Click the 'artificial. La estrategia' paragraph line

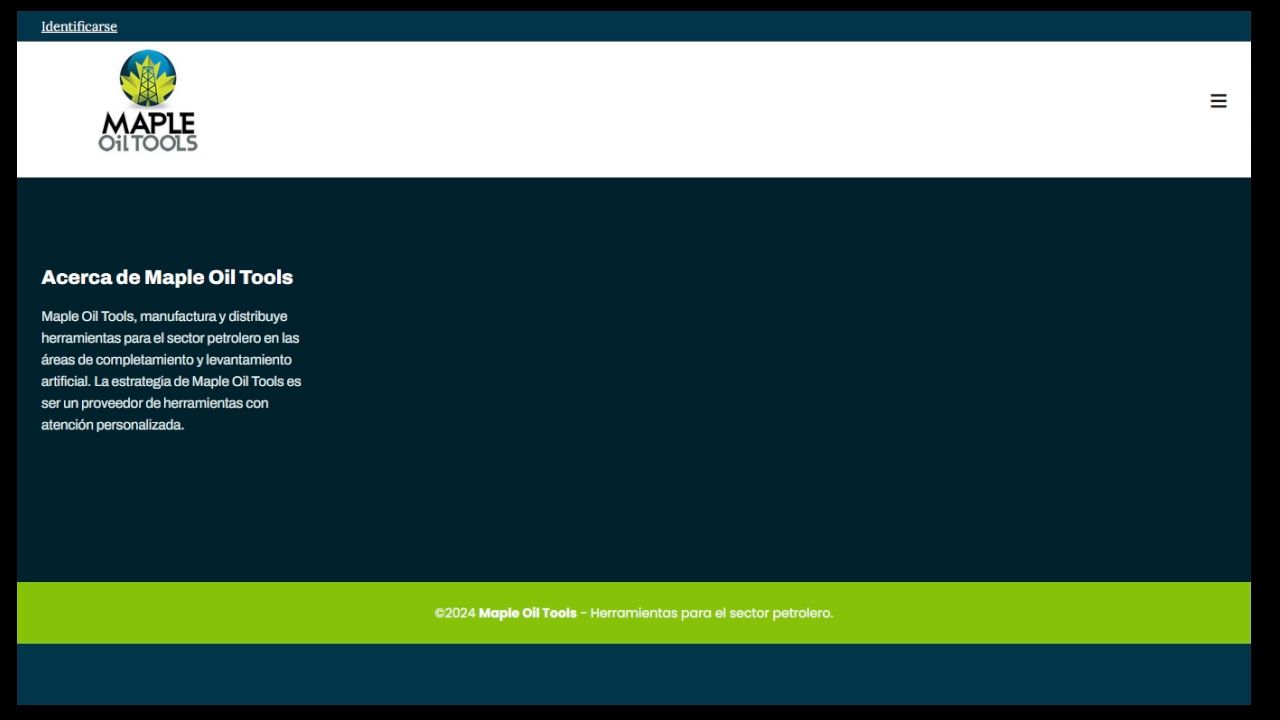coord(171,381)
